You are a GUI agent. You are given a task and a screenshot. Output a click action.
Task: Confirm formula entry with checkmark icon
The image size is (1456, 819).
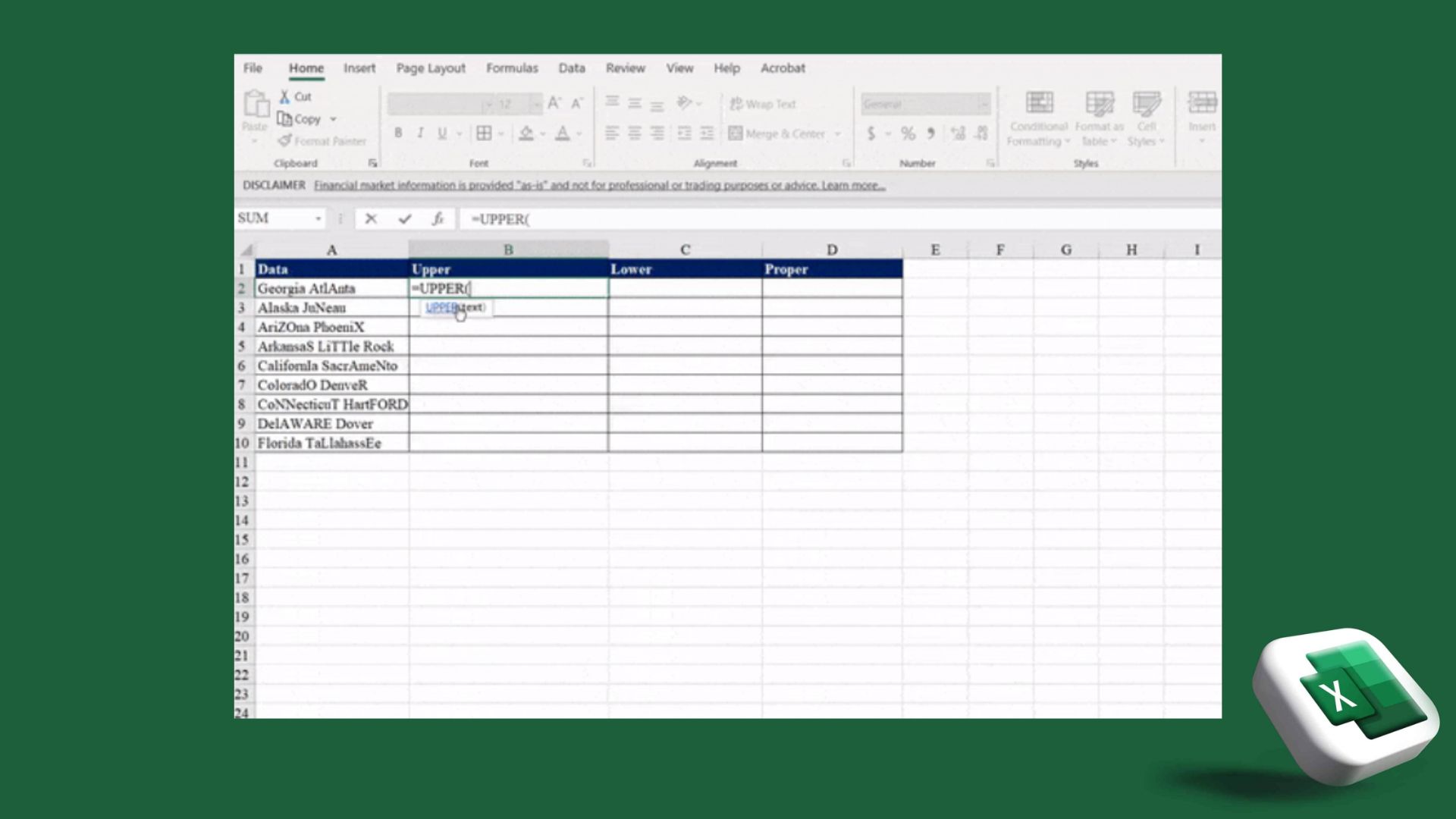click(x=405, y=219)
